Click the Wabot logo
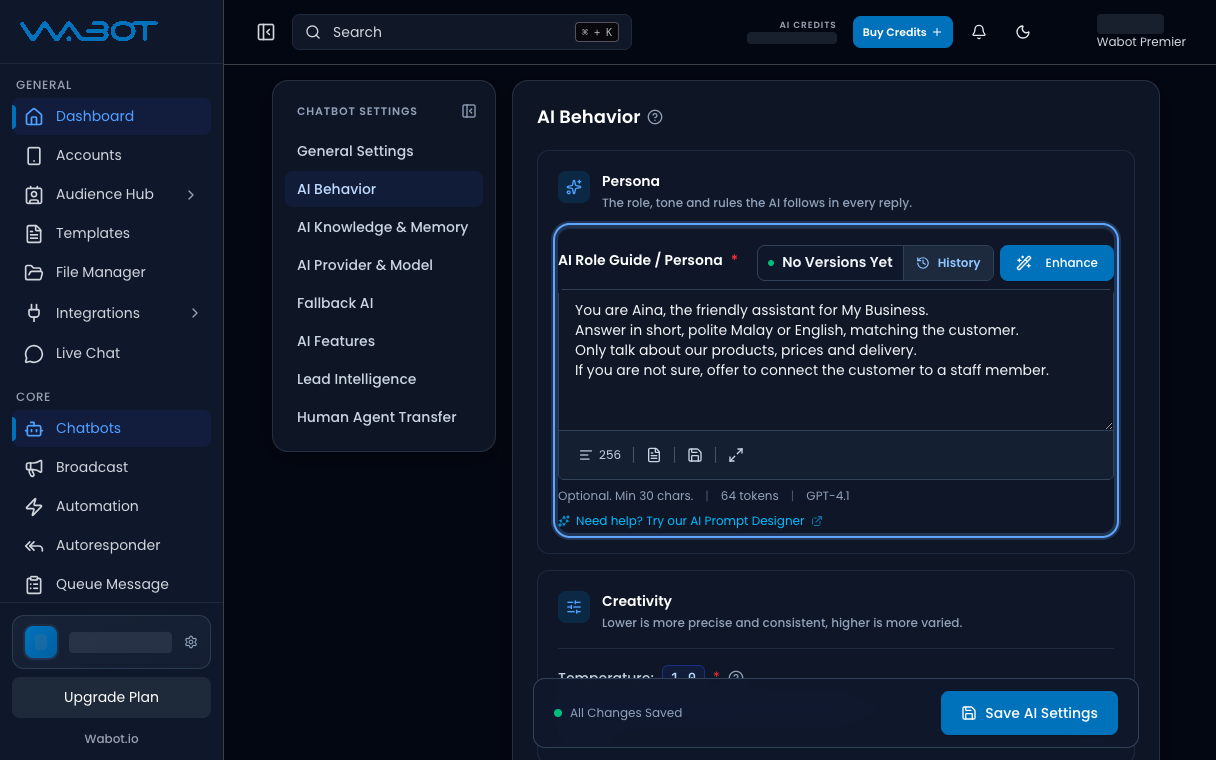 pos(89,31)
